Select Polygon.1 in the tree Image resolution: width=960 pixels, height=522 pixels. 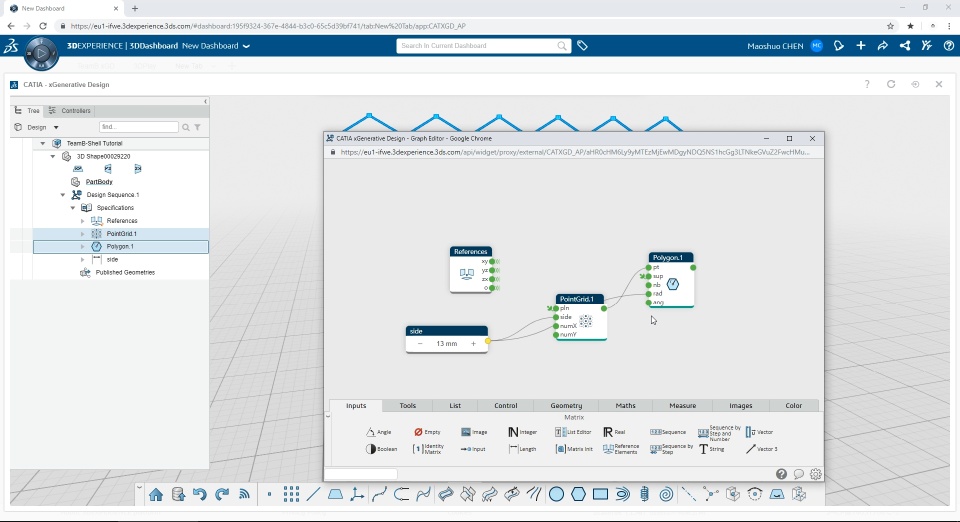[x=121, y=247]
